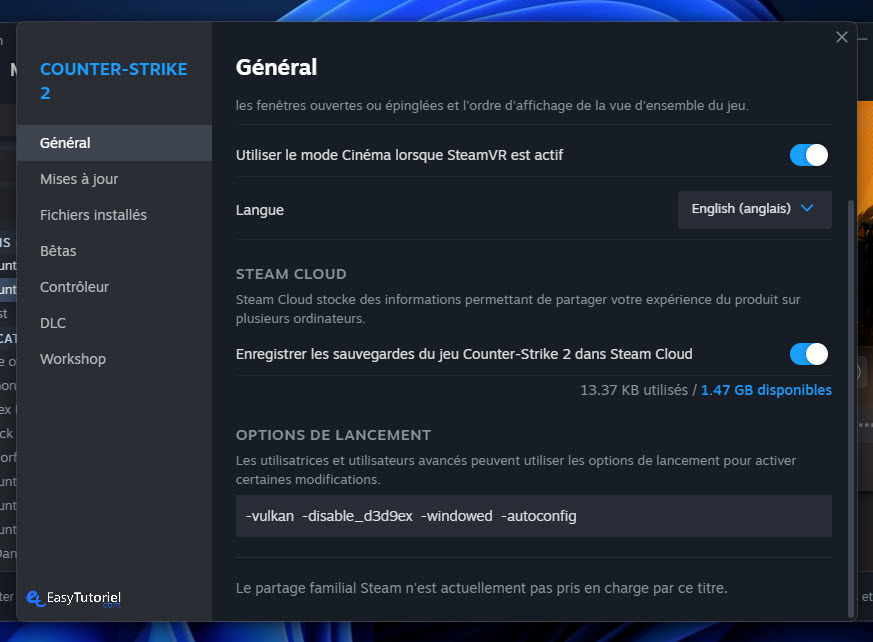Open the Mises à jour section
873x642 pixels.
[114, 179]
